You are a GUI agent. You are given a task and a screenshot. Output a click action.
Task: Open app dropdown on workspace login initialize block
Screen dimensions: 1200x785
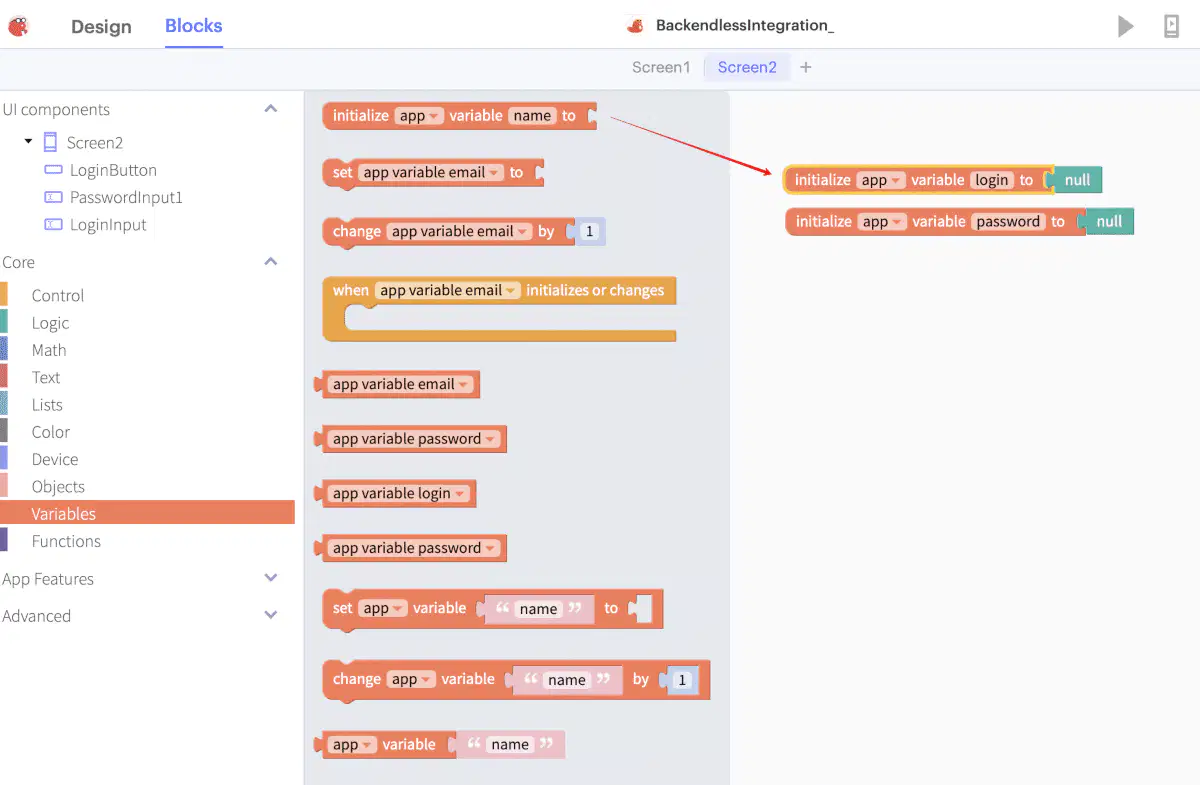pyautogui.click(x=881, y=180)
